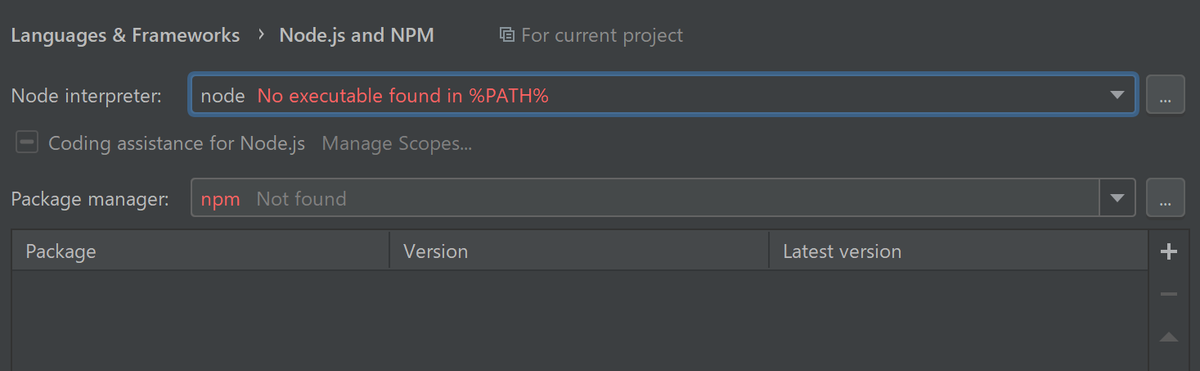
Task: Go to Languages & Frameworks breadcrumb
Action: point(125,35)
